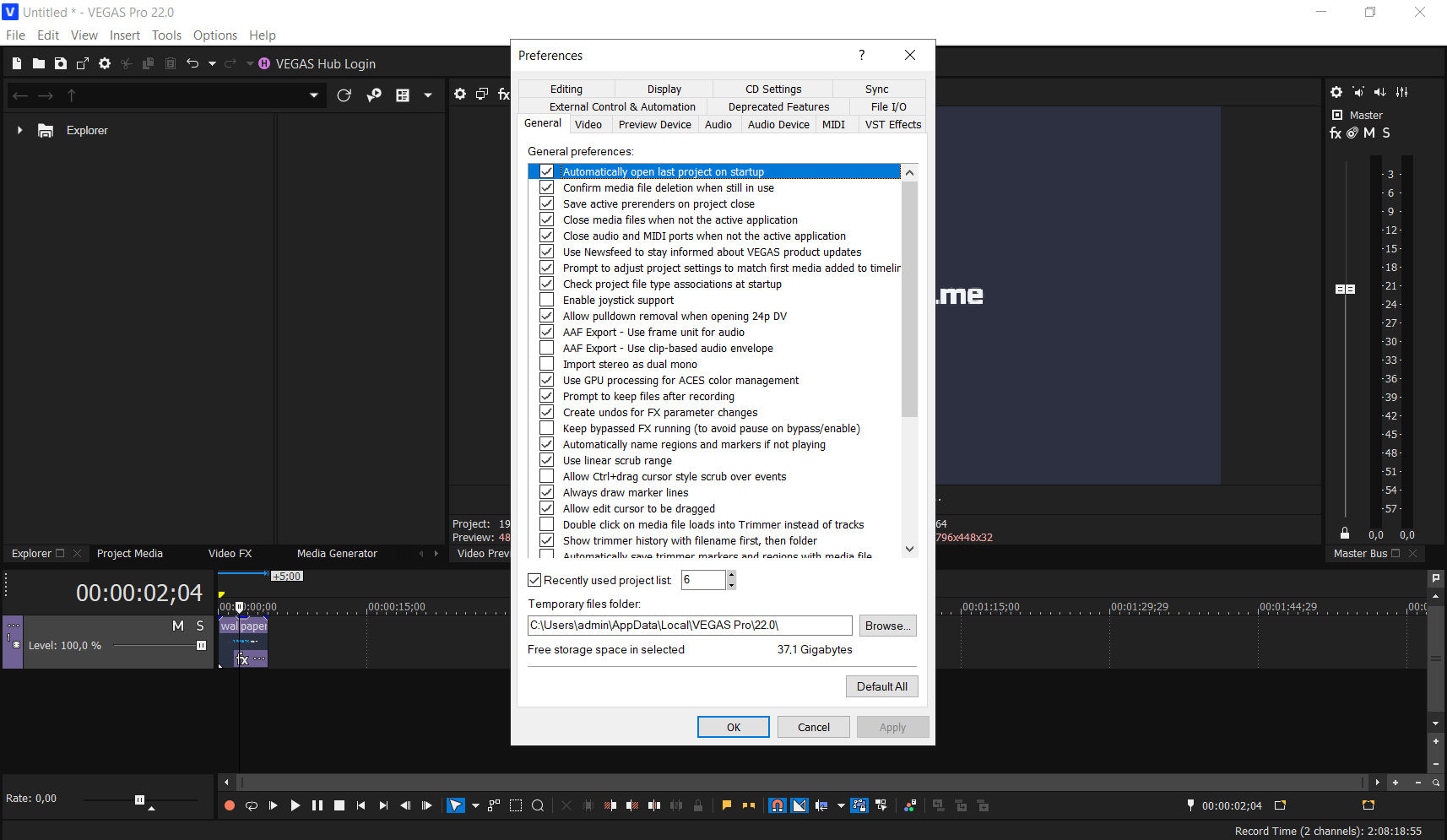Toggle Recently used project list checkbox
The width and height of the screenshot is (1447, 840).
(534, 580)
